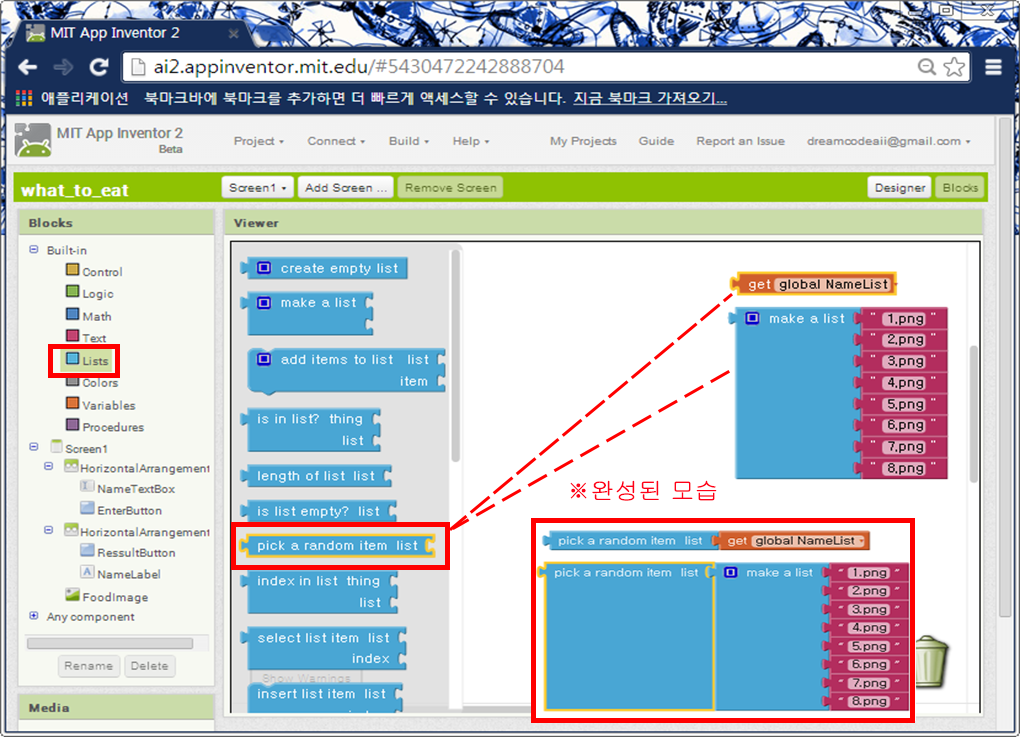Viewport: 1020px width, 737px height.
Task: Select the 'select list item' block
Action: pyautogui.click(x=323, y=647)
